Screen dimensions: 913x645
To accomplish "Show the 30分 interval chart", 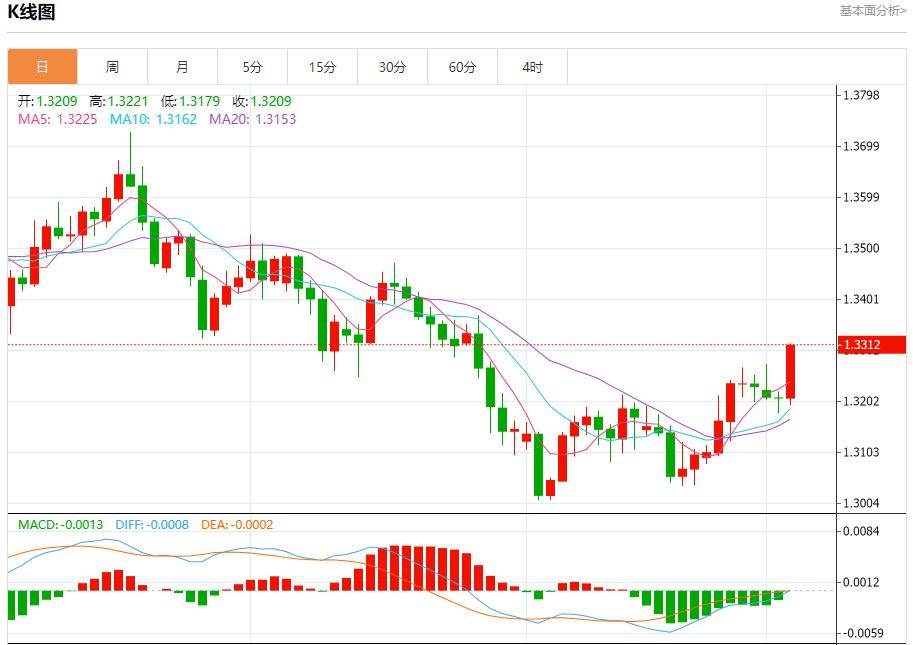I will 392,67.
